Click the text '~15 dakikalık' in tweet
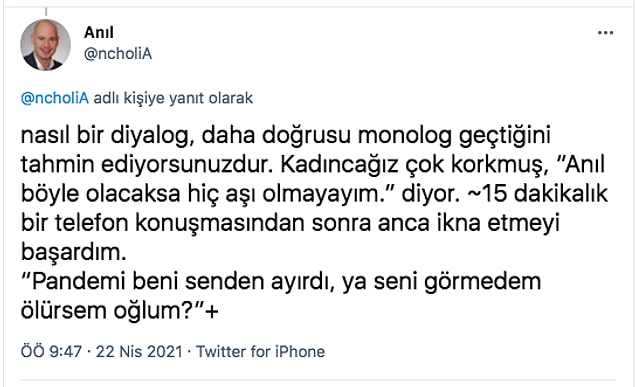The width and height of the screenshot is (635, 387). click(538, 194)
